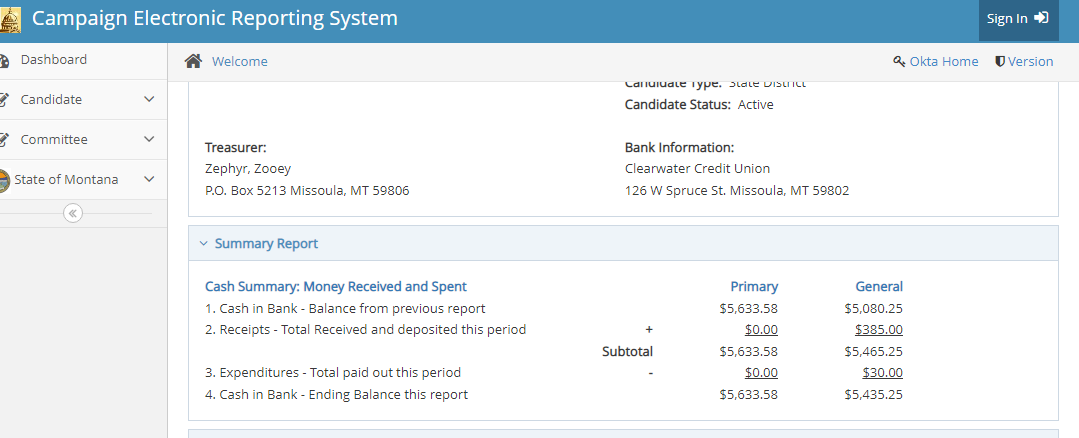1079x438 pixels.
Task: Click the Subtotal label
Action: click(x=627, y=351)
